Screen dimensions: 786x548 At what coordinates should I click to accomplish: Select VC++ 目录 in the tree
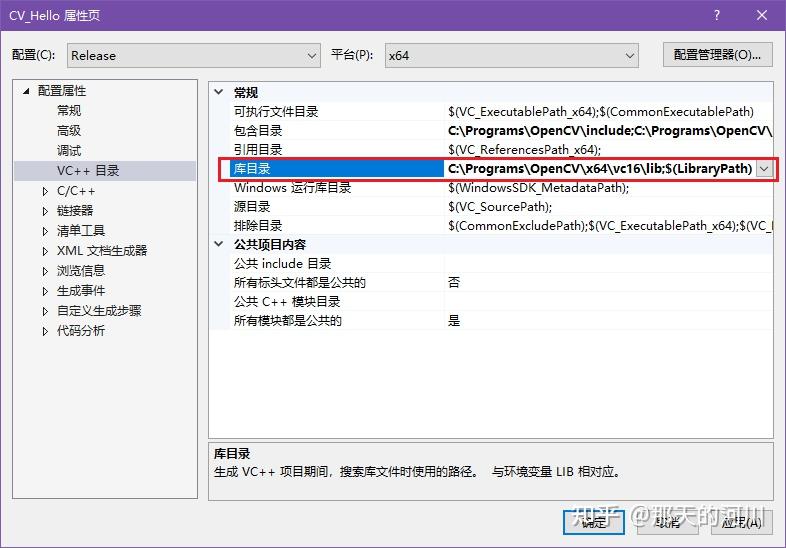88,170
